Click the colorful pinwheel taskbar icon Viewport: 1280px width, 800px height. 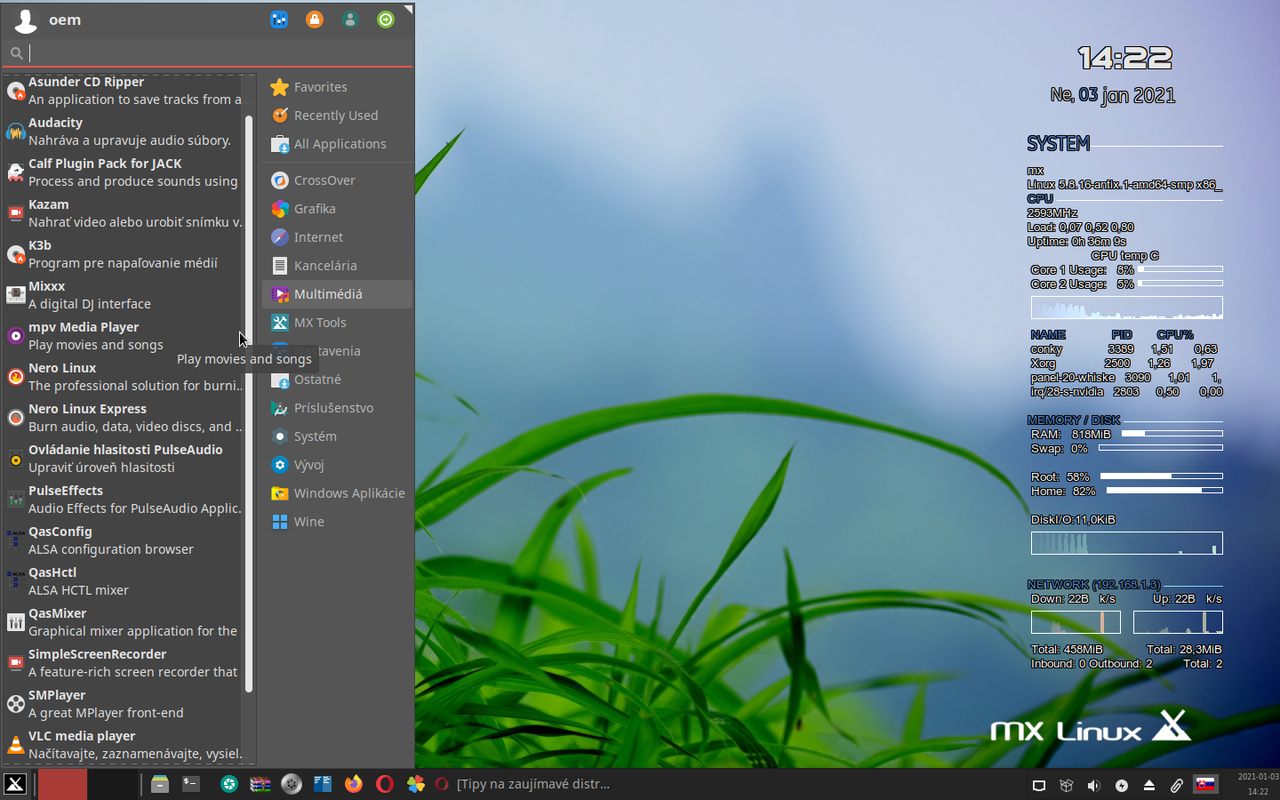[415, 785]
